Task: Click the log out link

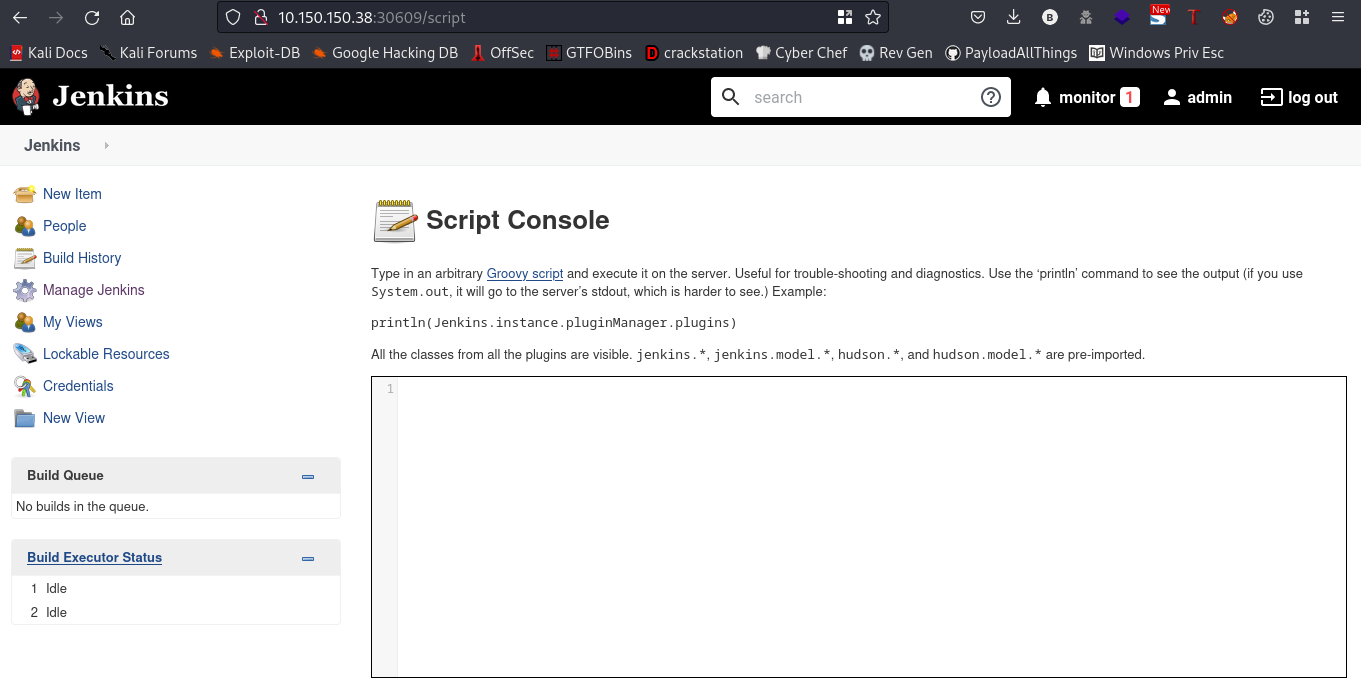Action: coord(1299,97)
